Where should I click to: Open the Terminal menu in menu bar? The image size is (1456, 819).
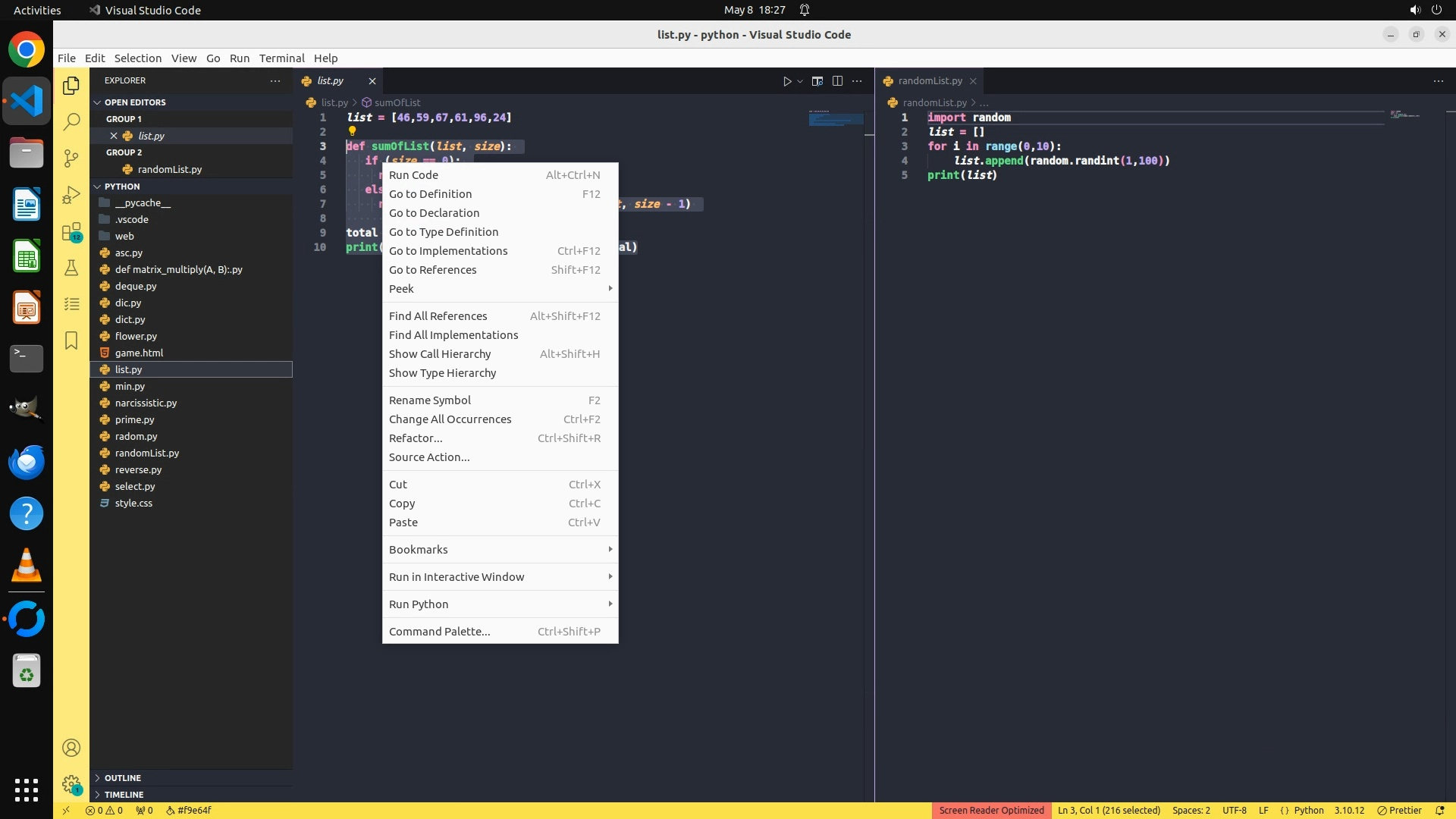point(281,58)
